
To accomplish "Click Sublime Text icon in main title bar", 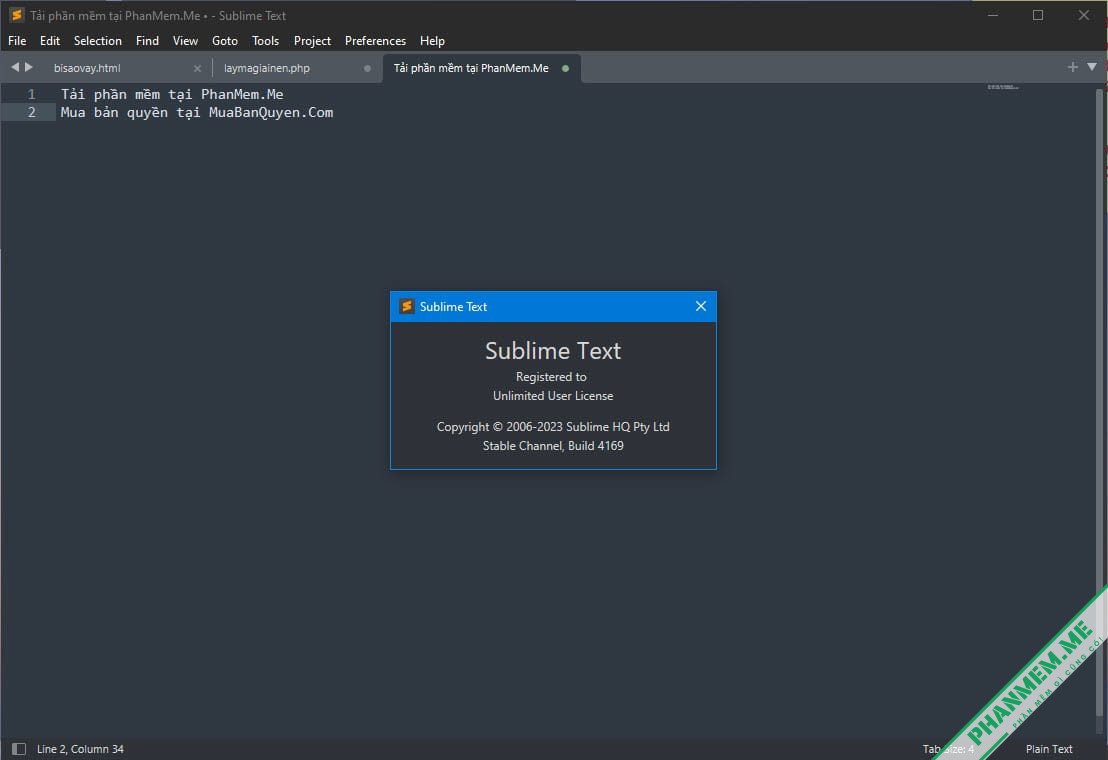I will 16,15.
